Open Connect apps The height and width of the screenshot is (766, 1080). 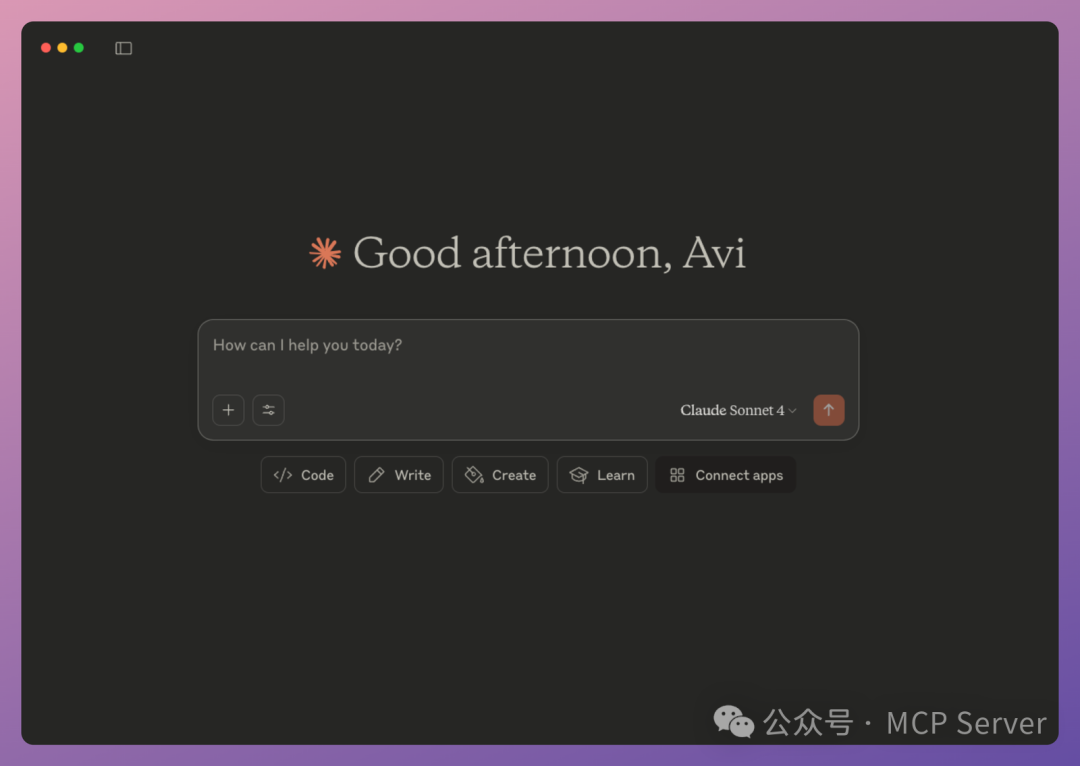pyautogui.click(x=725, y=475)
